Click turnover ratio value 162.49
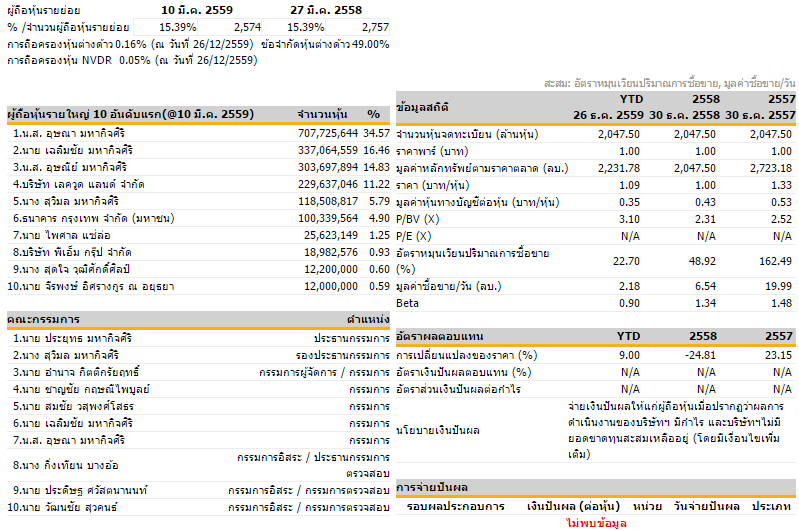799x530 pixels. [x=775, y=261]
